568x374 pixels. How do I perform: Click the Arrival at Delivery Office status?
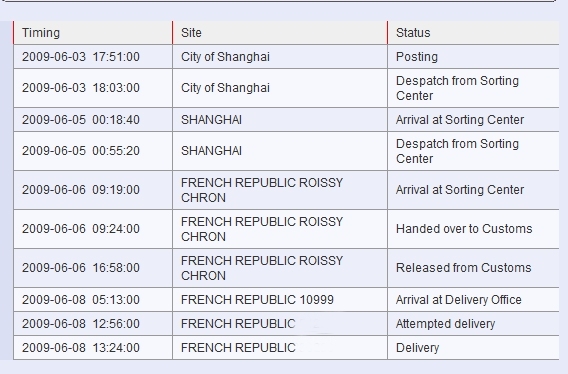point(473,300)
